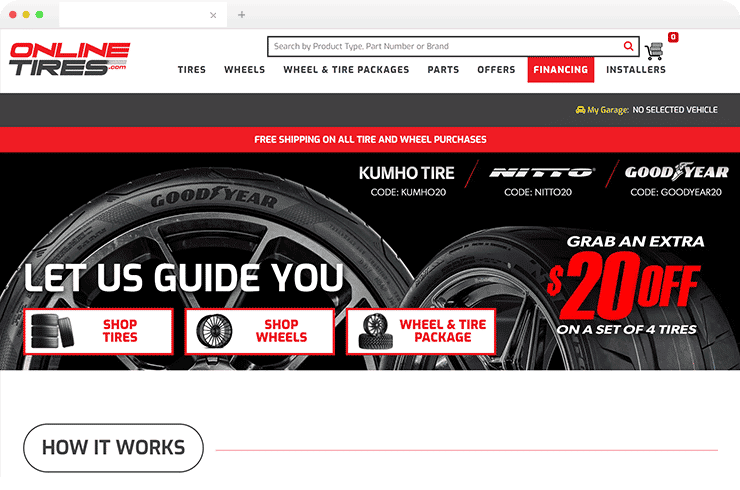Click the No Selected Vehicle link
Screen dimensions: 740x490
675,110
